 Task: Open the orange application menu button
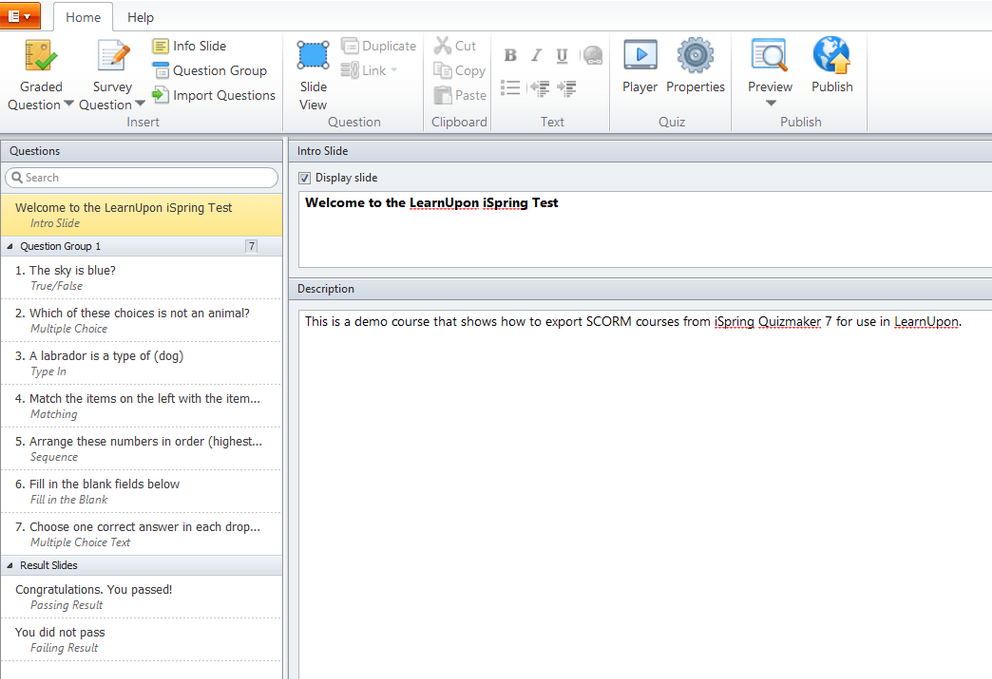[20, 16]
